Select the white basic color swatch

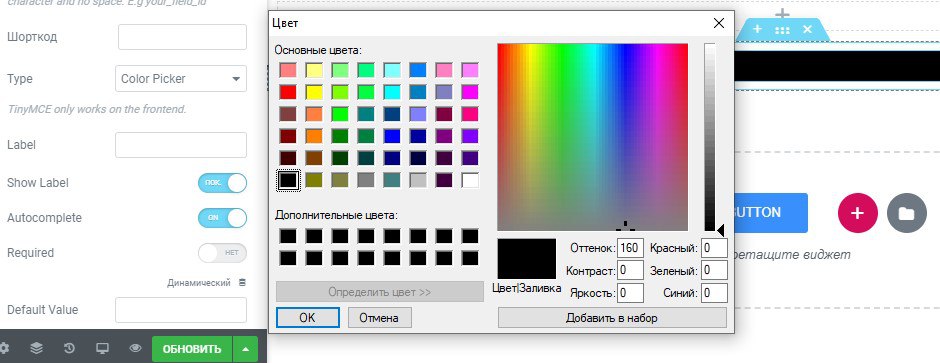471,180
